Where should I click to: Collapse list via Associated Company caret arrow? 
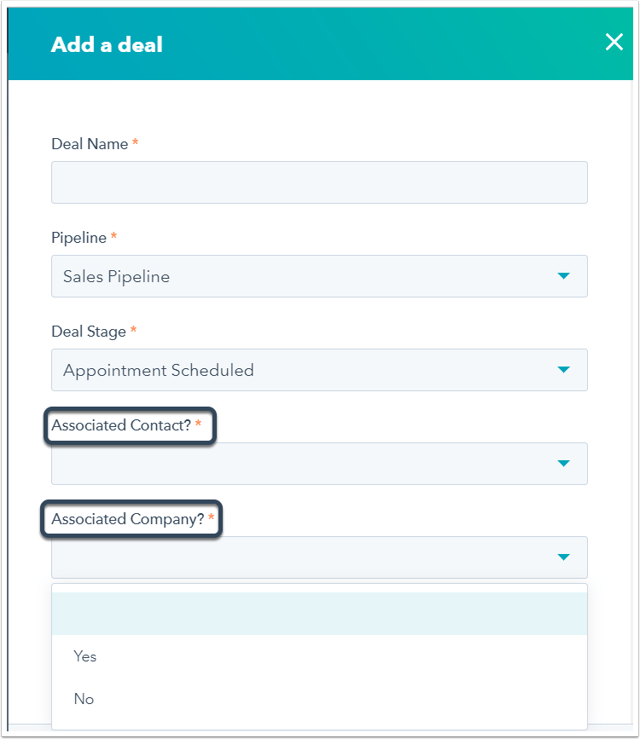click(x=564, y=557)
